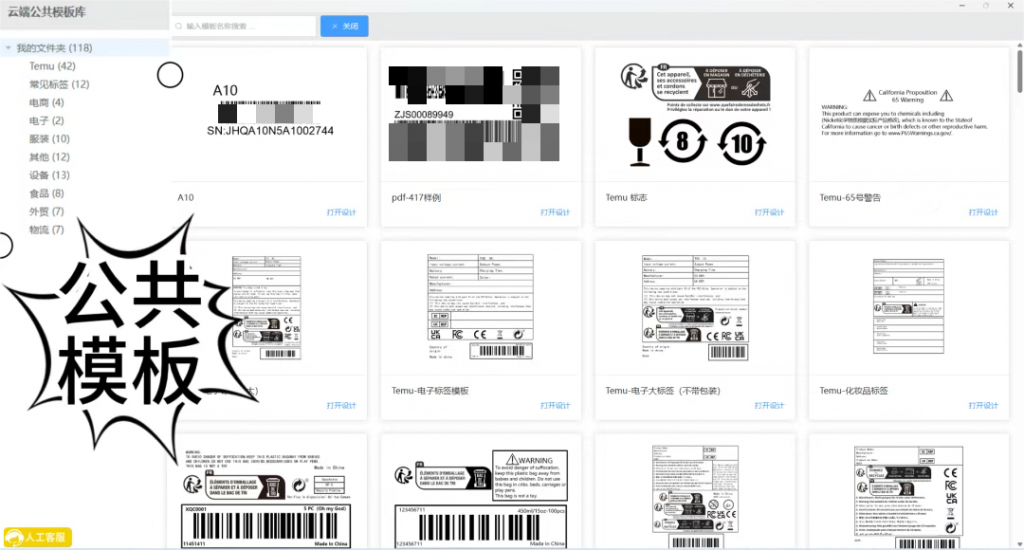Open design for Temu-化妆品标签
The width and height of the screenshot is (1024, 550).
pos(983,406)
